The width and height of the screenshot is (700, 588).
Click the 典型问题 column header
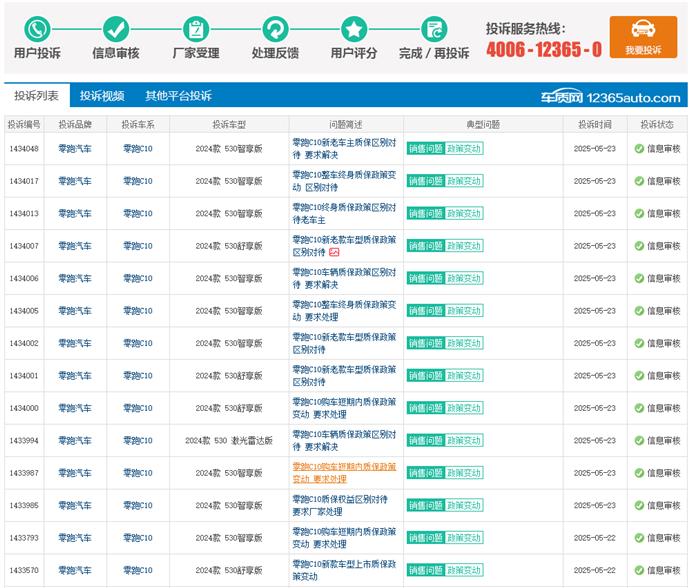point(483,125)
